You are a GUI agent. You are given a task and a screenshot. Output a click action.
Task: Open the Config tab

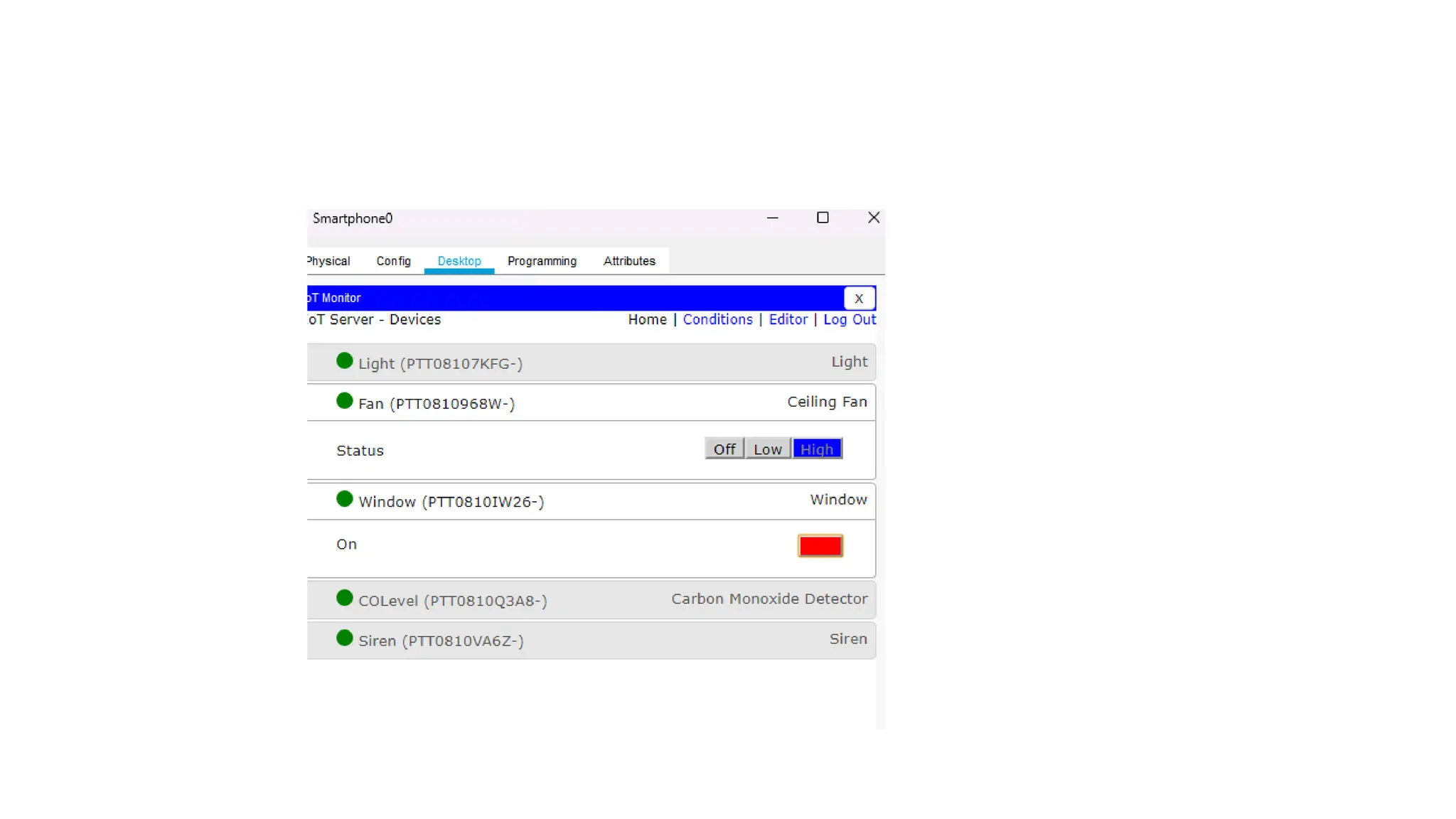click(393, 261)
